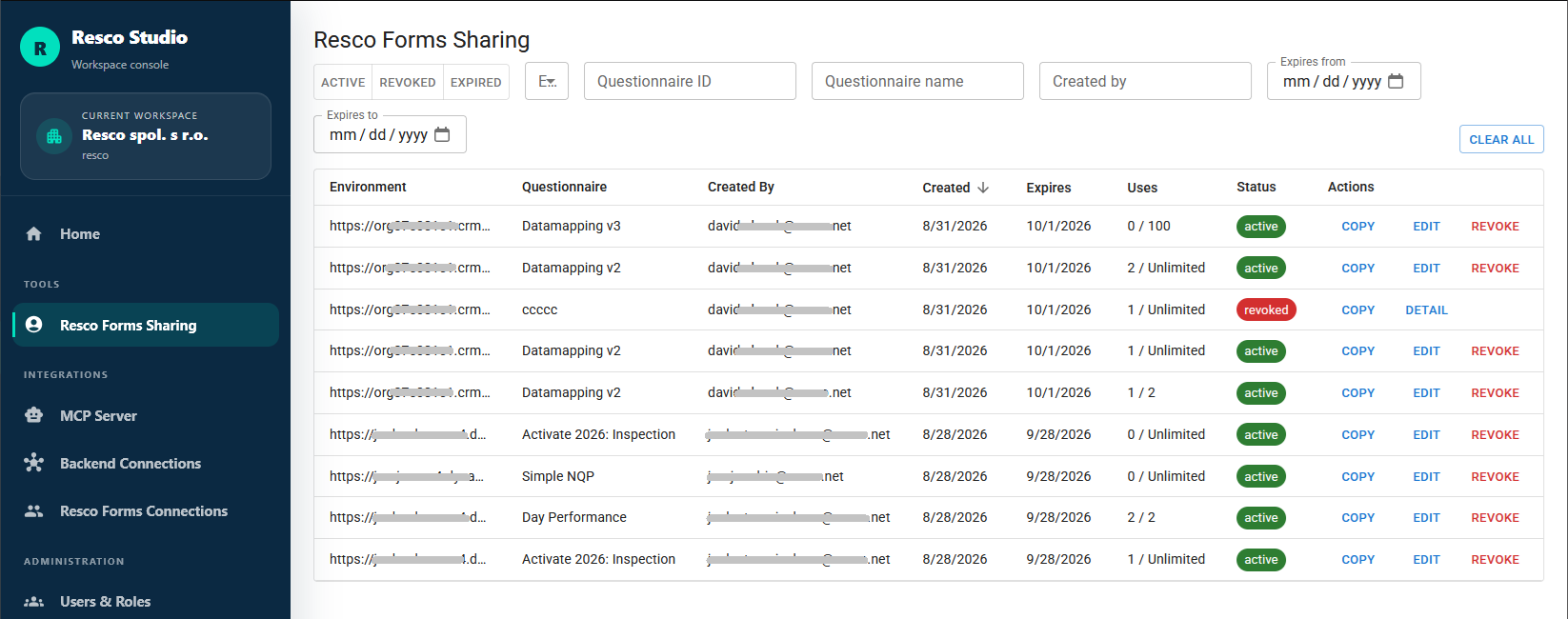The height and width of the screenshot is (619, 1568).
Task: Click the Actions column header
Action: [x=1350, y=187]
